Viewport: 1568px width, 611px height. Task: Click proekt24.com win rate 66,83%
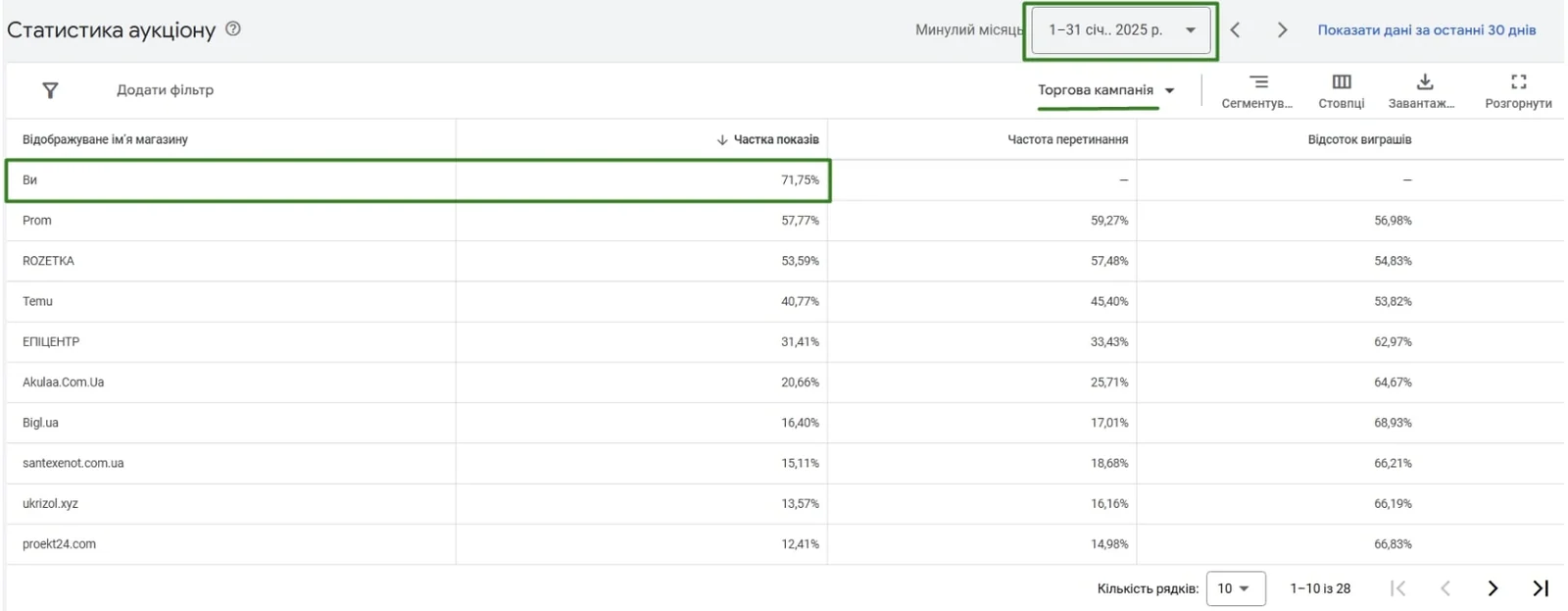(x=1393, y=544)
